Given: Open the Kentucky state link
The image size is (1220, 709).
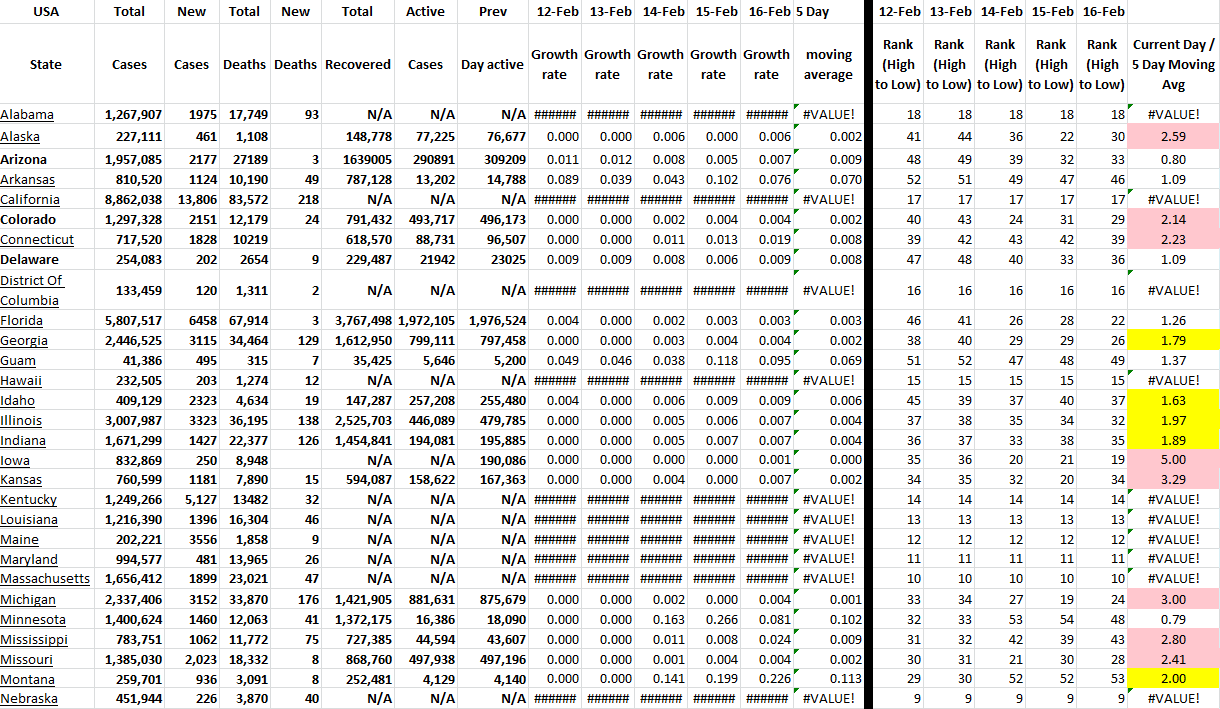Looking at the screenshot, I should click(29, 499).
